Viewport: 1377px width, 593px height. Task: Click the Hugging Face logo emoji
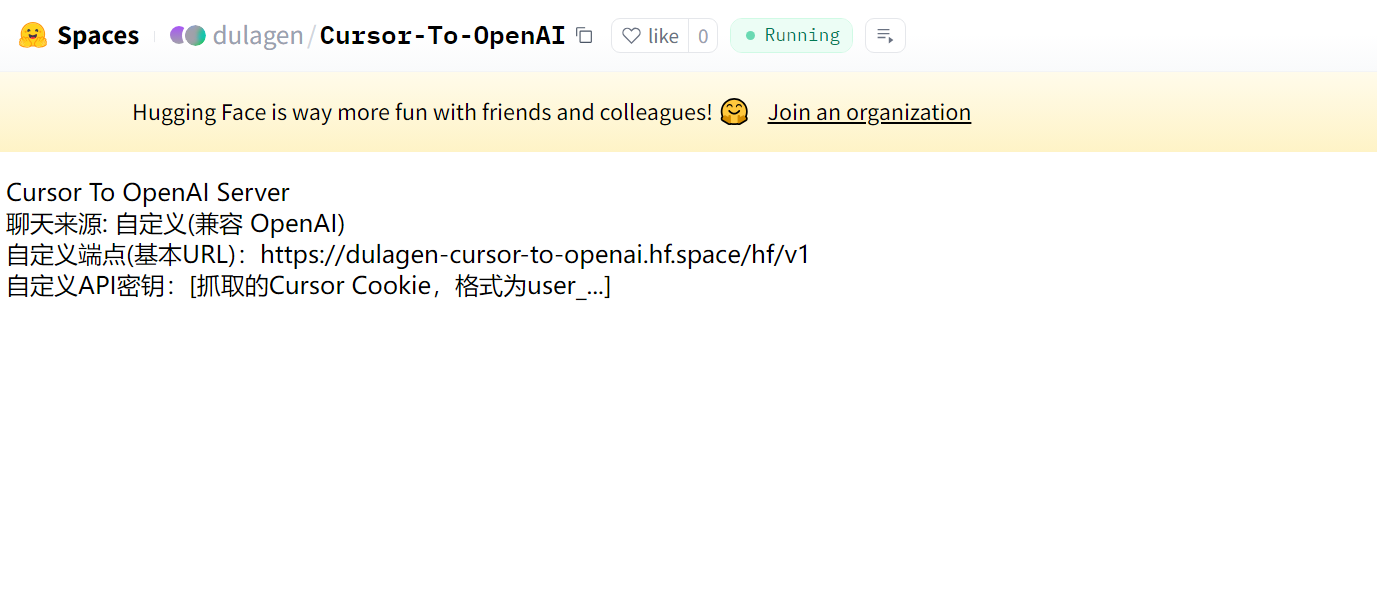(33, 36)
